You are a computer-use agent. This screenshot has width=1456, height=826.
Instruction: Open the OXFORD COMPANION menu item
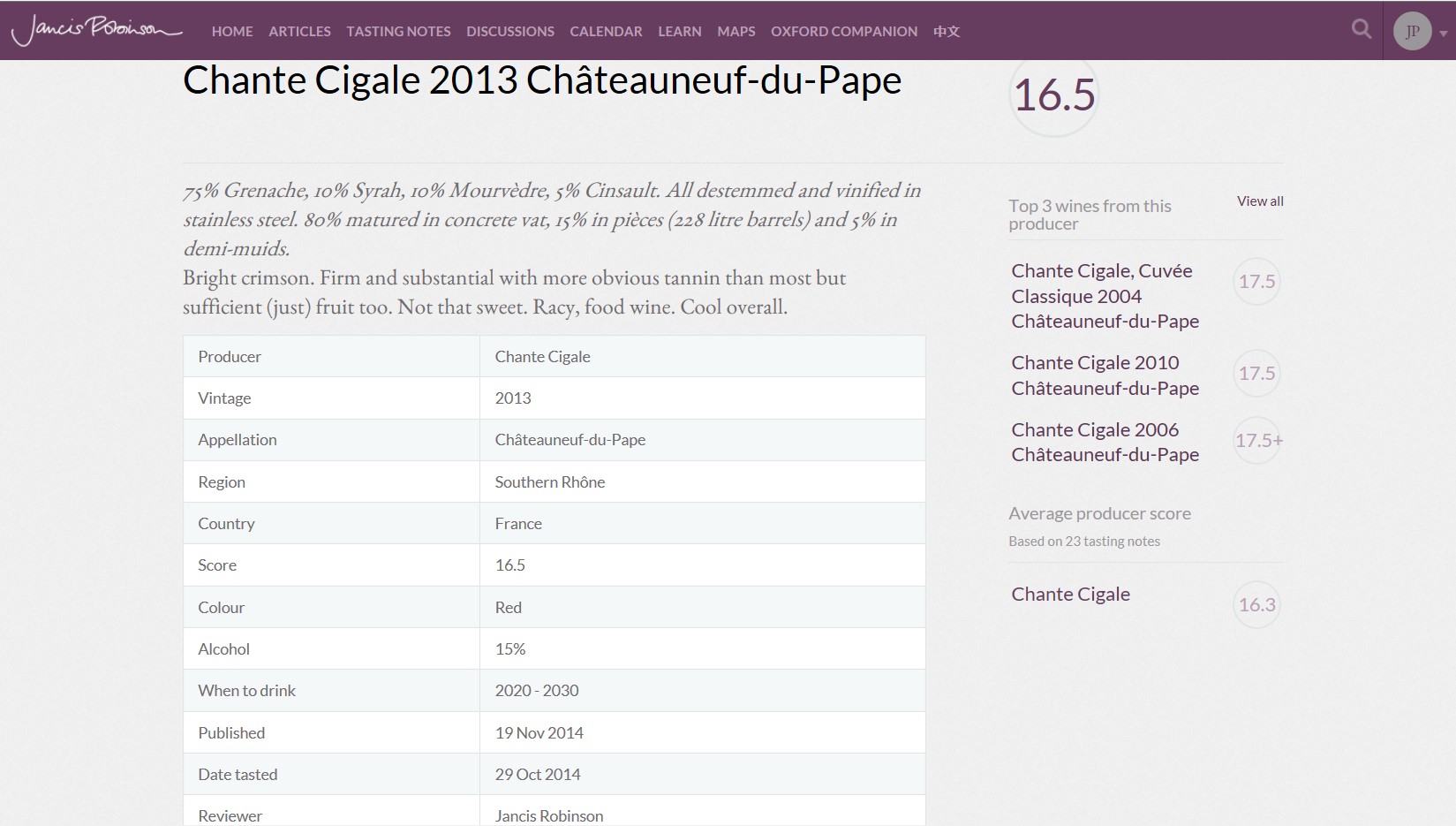(x=844, y=31)
